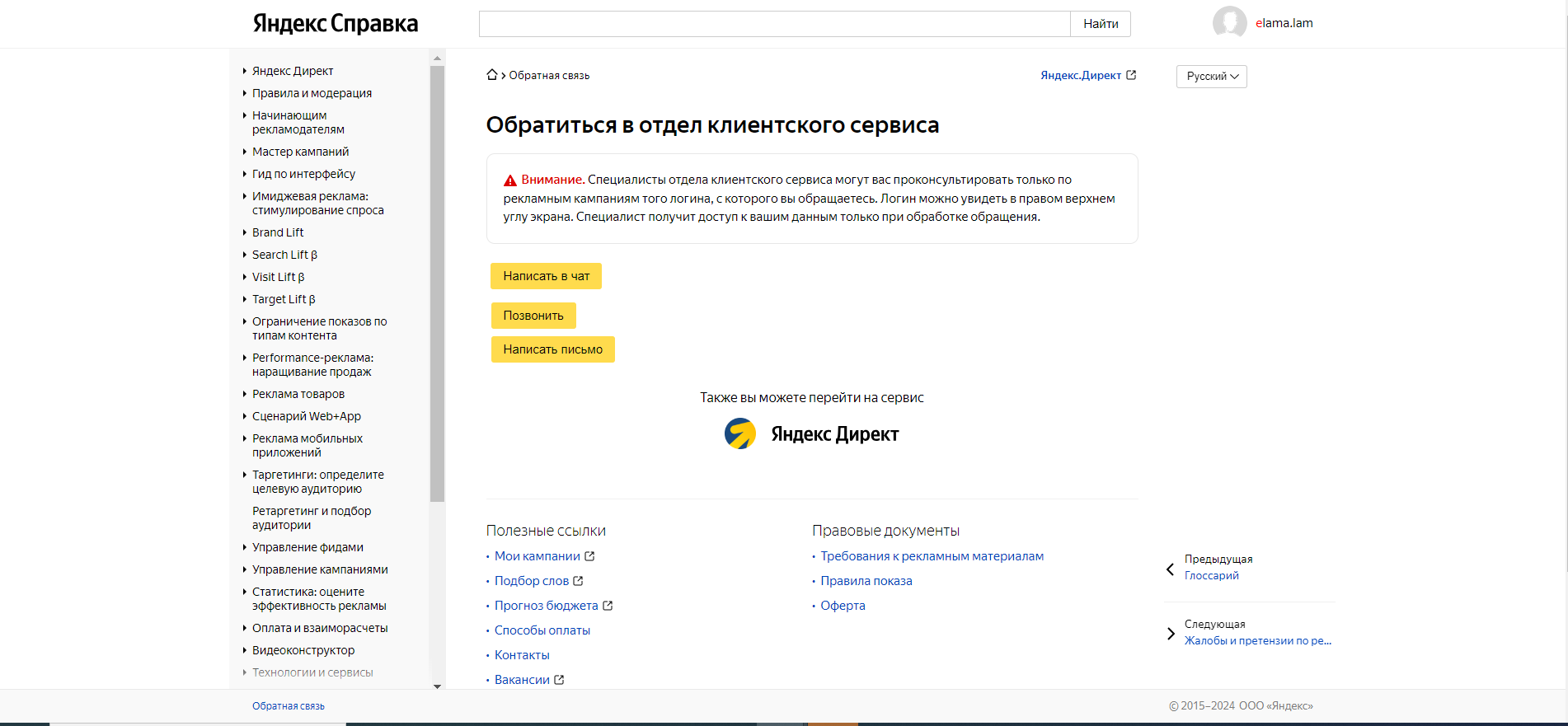This screenshot has width=1568, height=726.
Task: Click the Яндекс Директ service logo
Action: [x=812, y=433]
